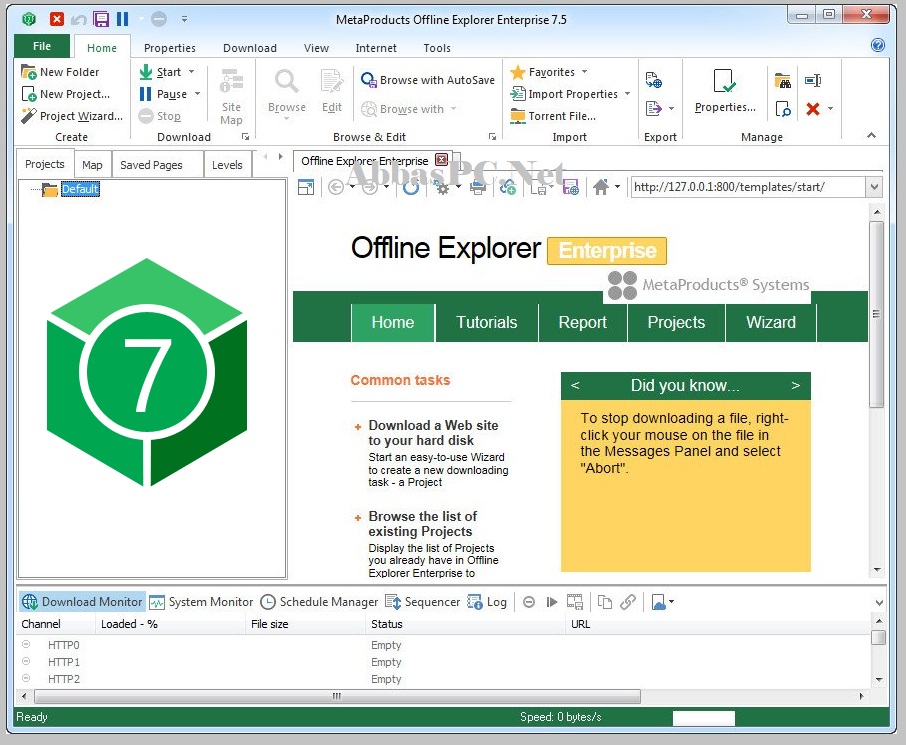This screenshot has width=906, height=745.
Task: Expand Import Properties dropdown arrow
Action: tap(627, 94)
